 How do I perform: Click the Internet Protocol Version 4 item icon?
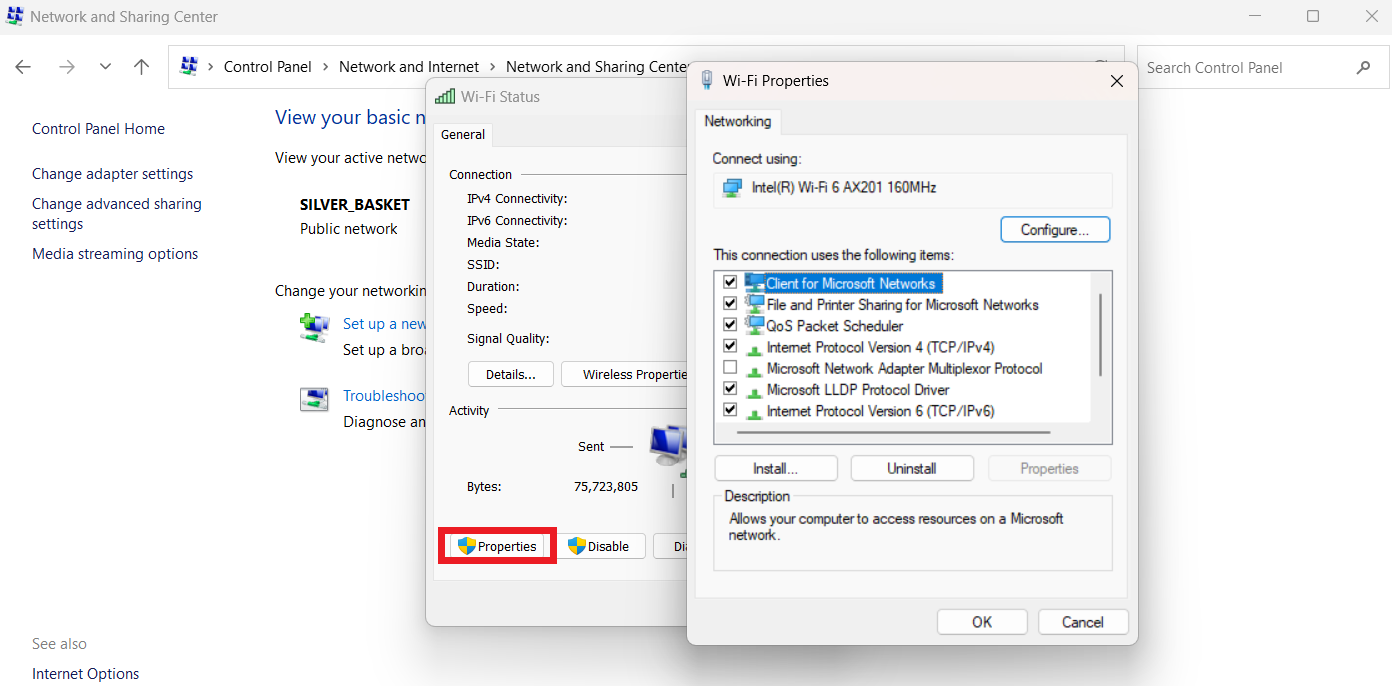click(755, 348)
